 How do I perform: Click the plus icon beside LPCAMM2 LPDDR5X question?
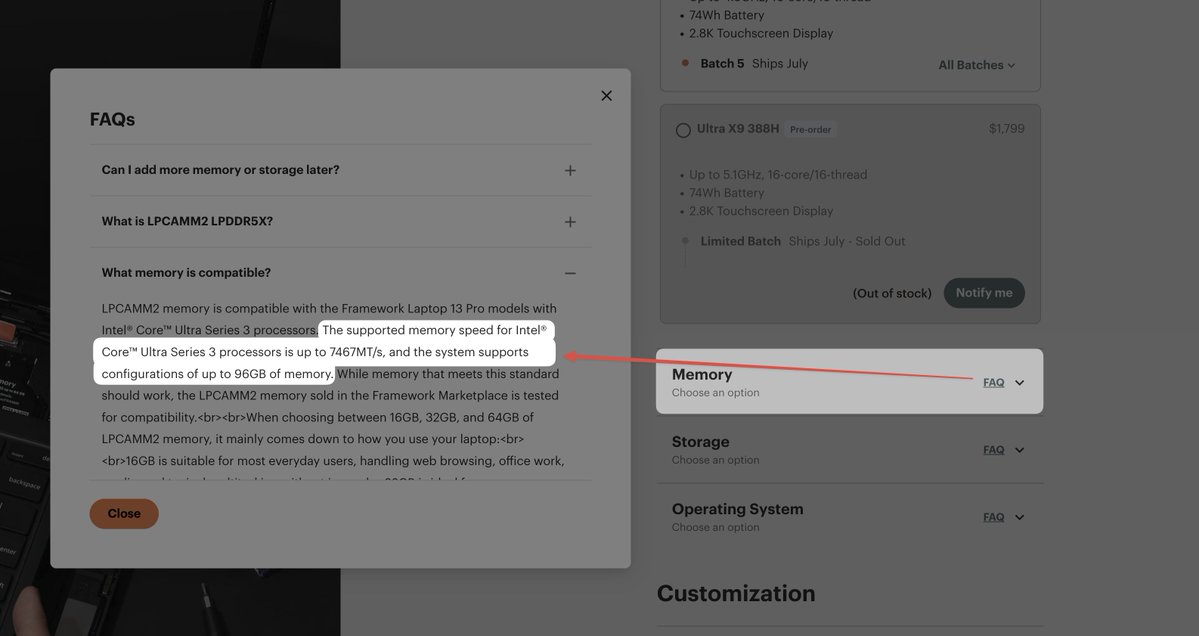pyautogui.click(x=570, y=222)
